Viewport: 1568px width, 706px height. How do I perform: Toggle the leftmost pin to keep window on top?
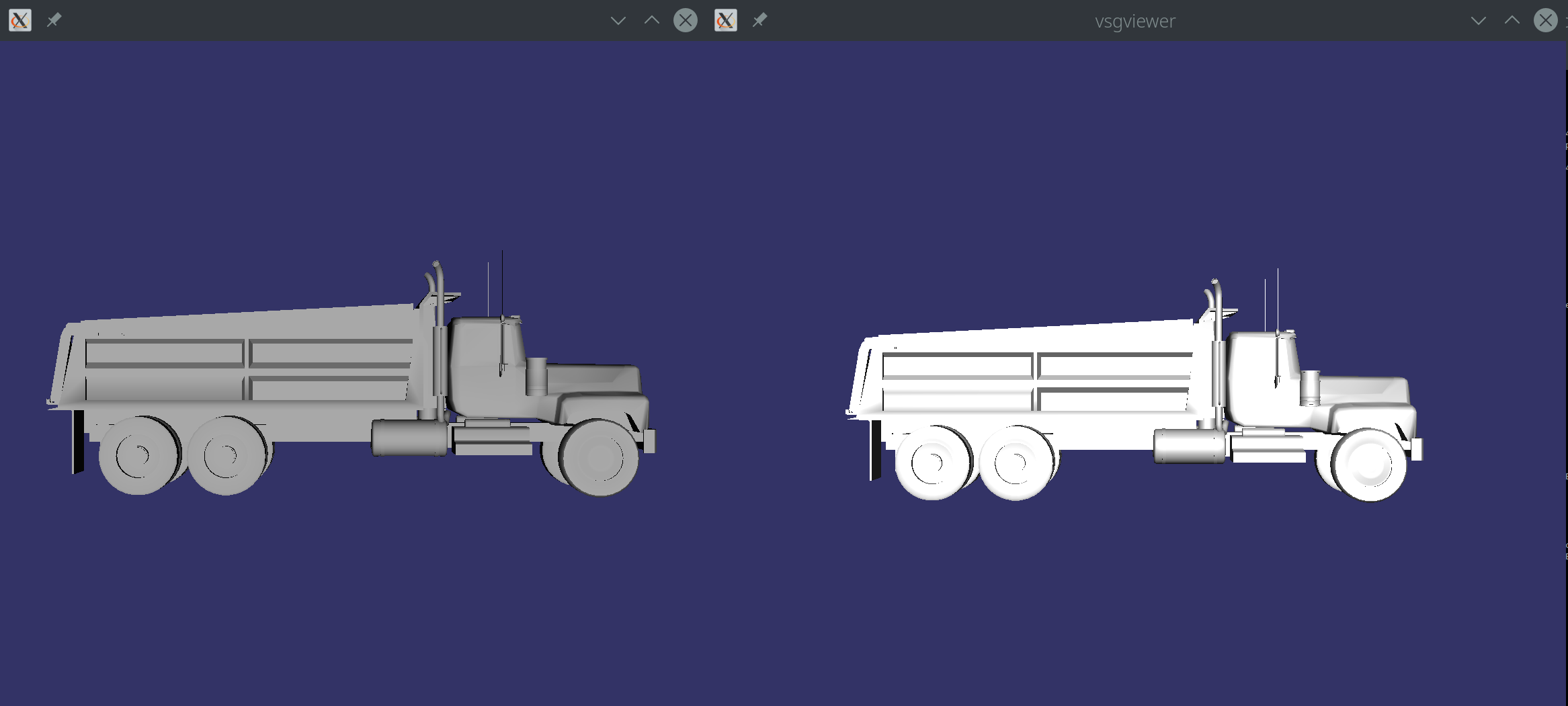[54, 19]
